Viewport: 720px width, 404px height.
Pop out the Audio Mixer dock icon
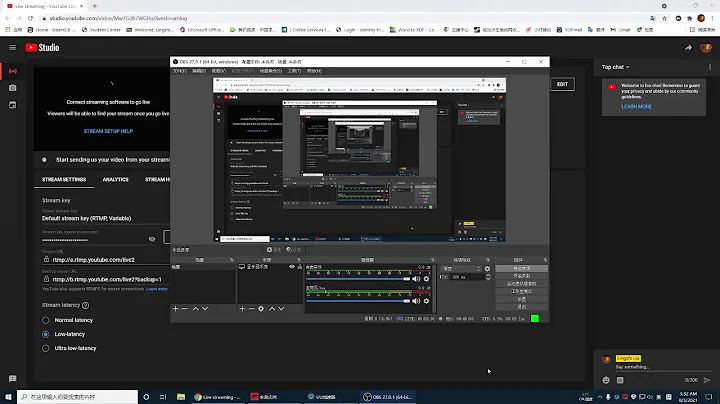click(x=433, y=260)
